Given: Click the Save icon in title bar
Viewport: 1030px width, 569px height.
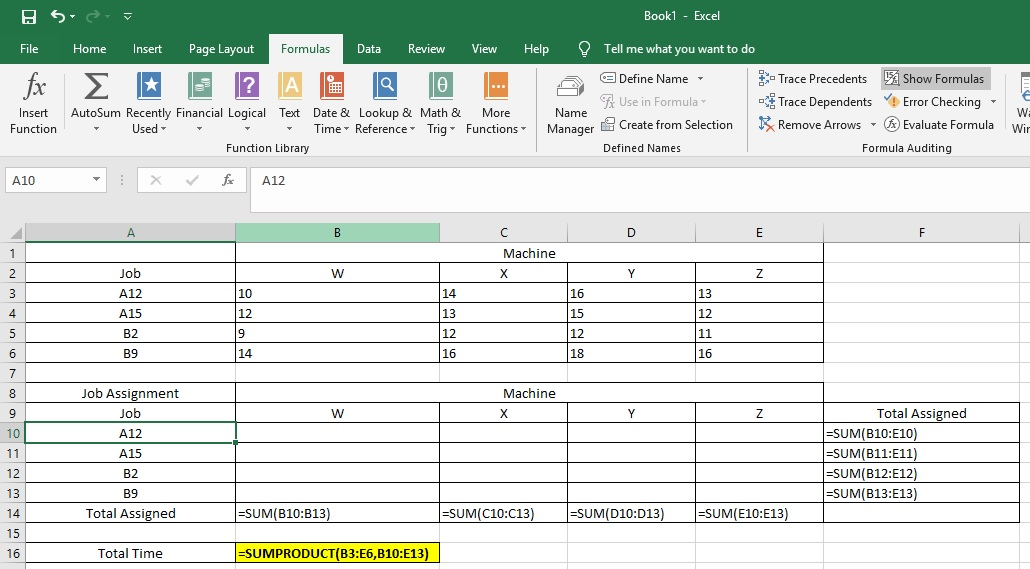Looking at the screenshot, I should tap(29, 17).
